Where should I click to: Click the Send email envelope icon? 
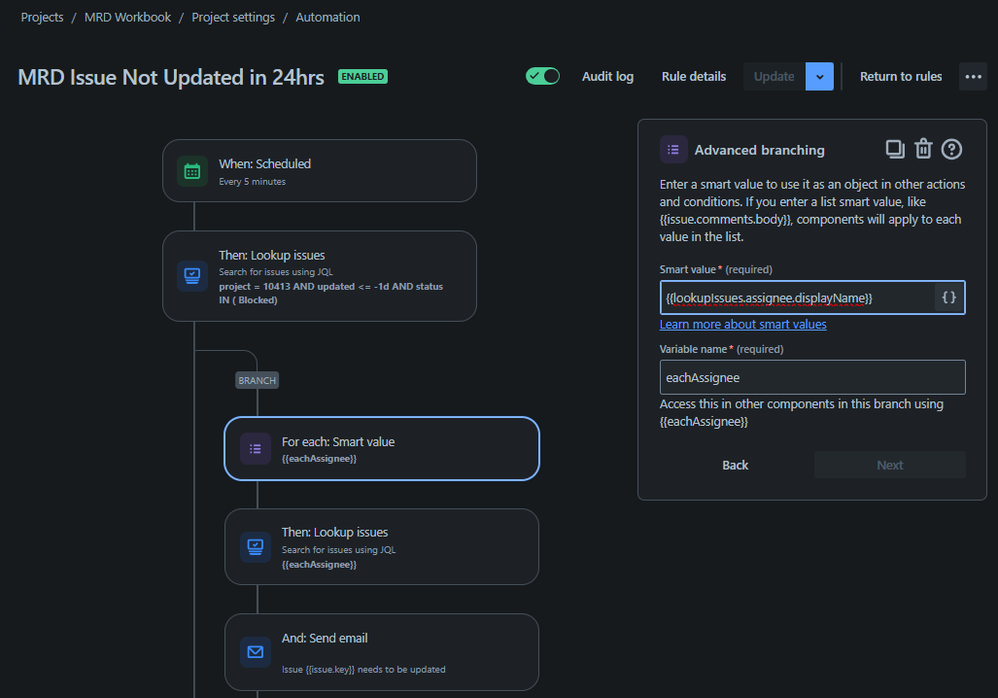click(255, 651)
